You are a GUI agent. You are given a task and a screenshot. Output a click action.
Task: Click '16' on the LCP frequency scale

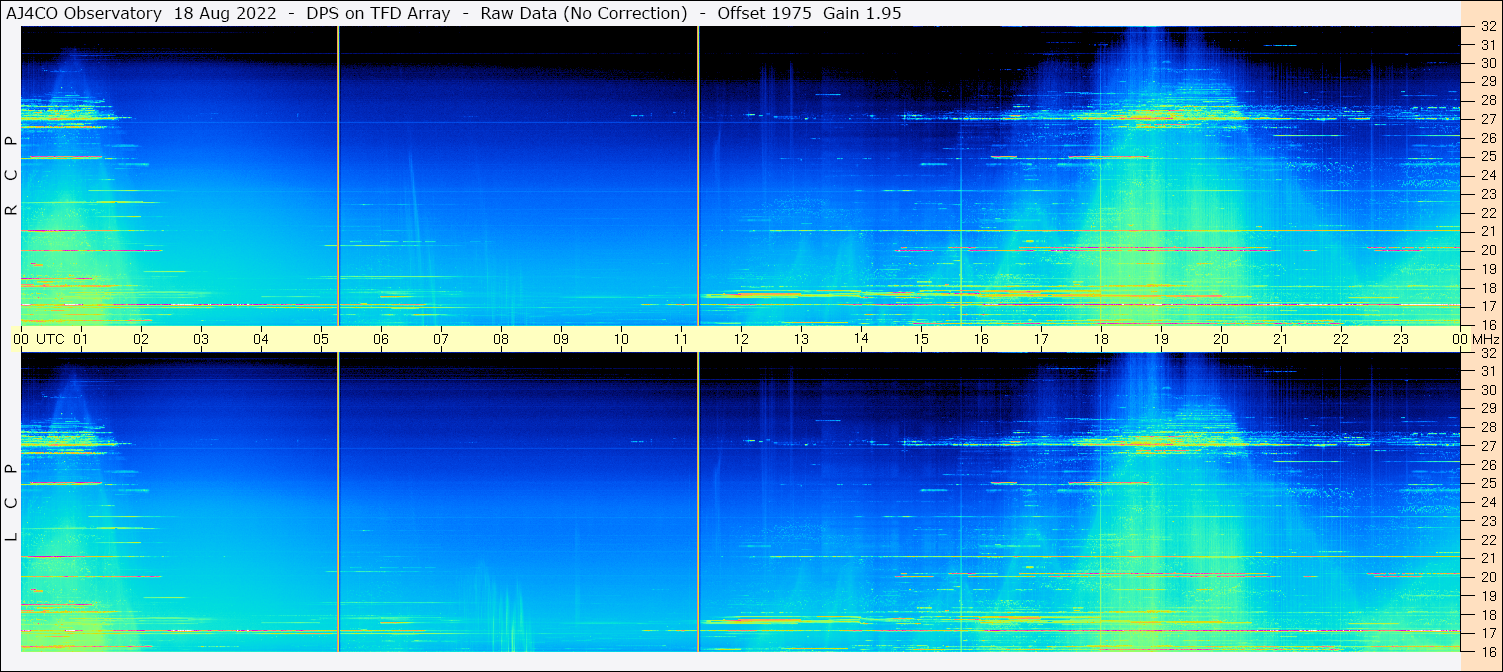tap(1487, 650)
